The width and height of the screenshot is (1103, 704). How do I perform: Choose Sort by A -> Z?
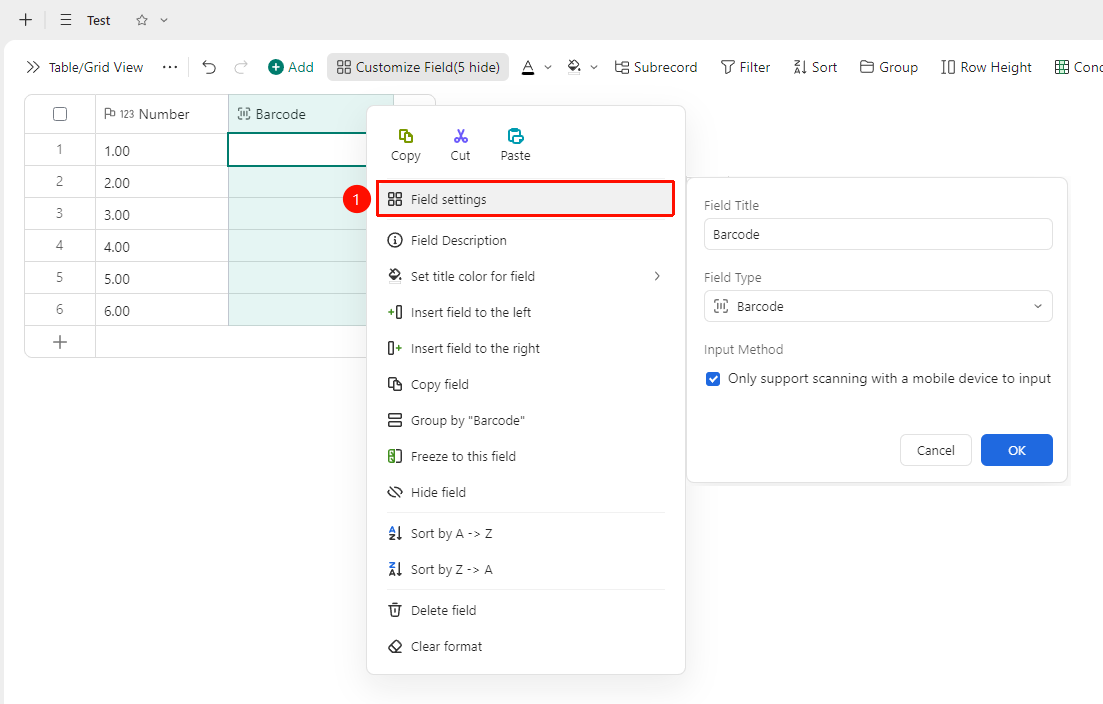(525, 533)
